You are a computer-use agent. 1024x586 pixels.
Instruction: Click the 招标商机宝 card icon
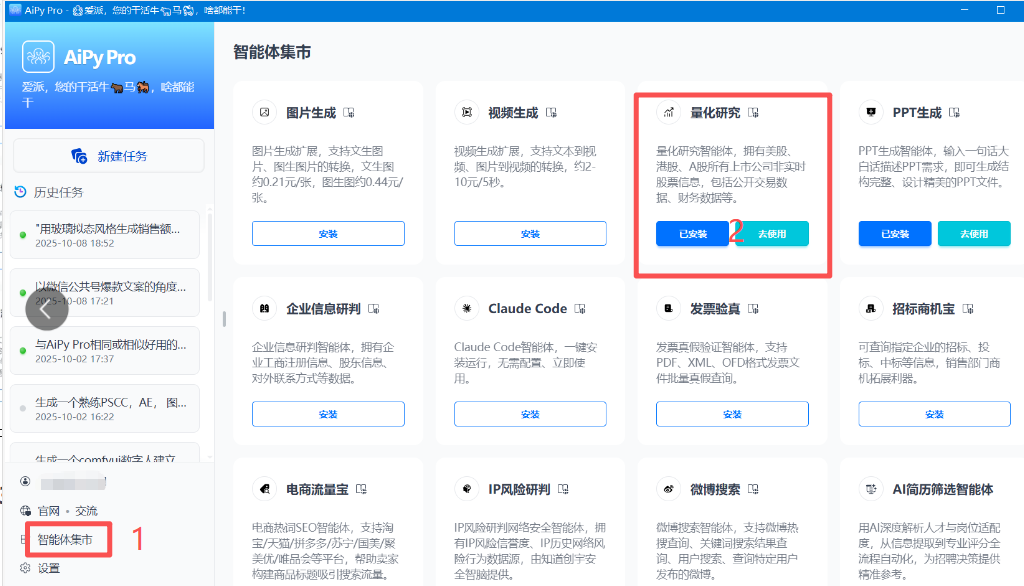point(871,308)
